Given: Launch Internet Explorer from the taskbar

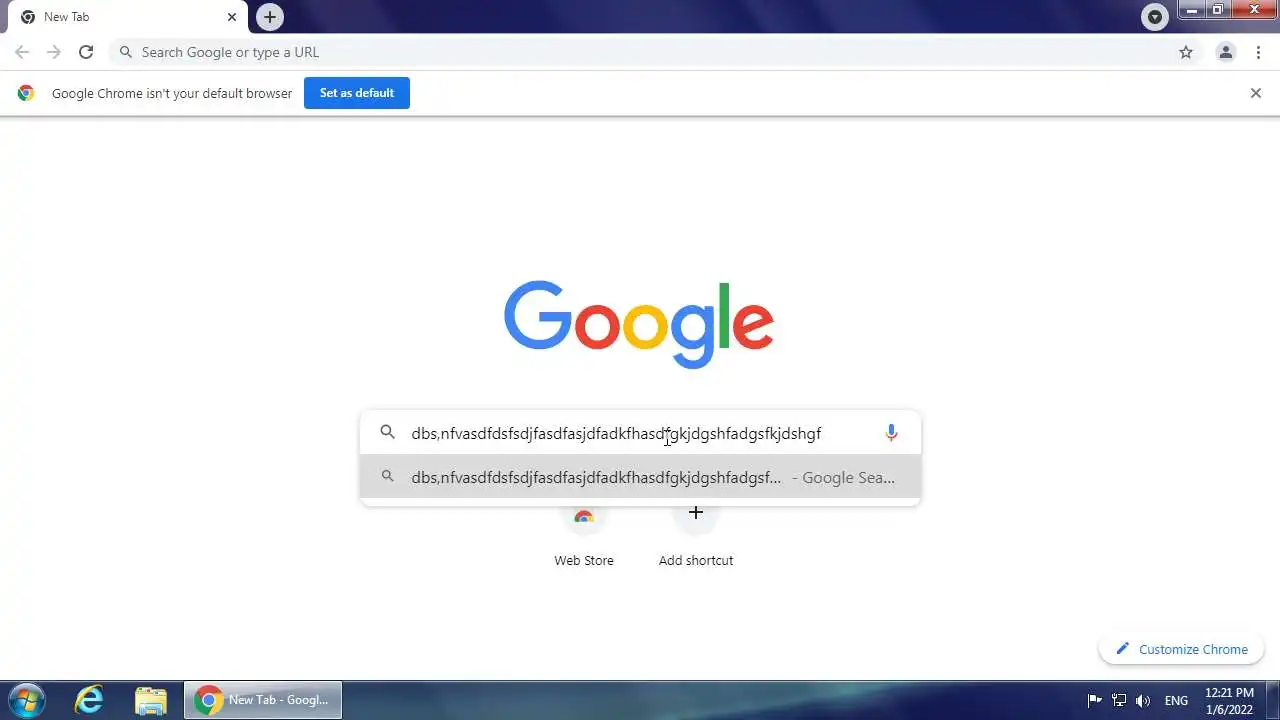Looking at the screenshot, I should click(x=89, y=700).
